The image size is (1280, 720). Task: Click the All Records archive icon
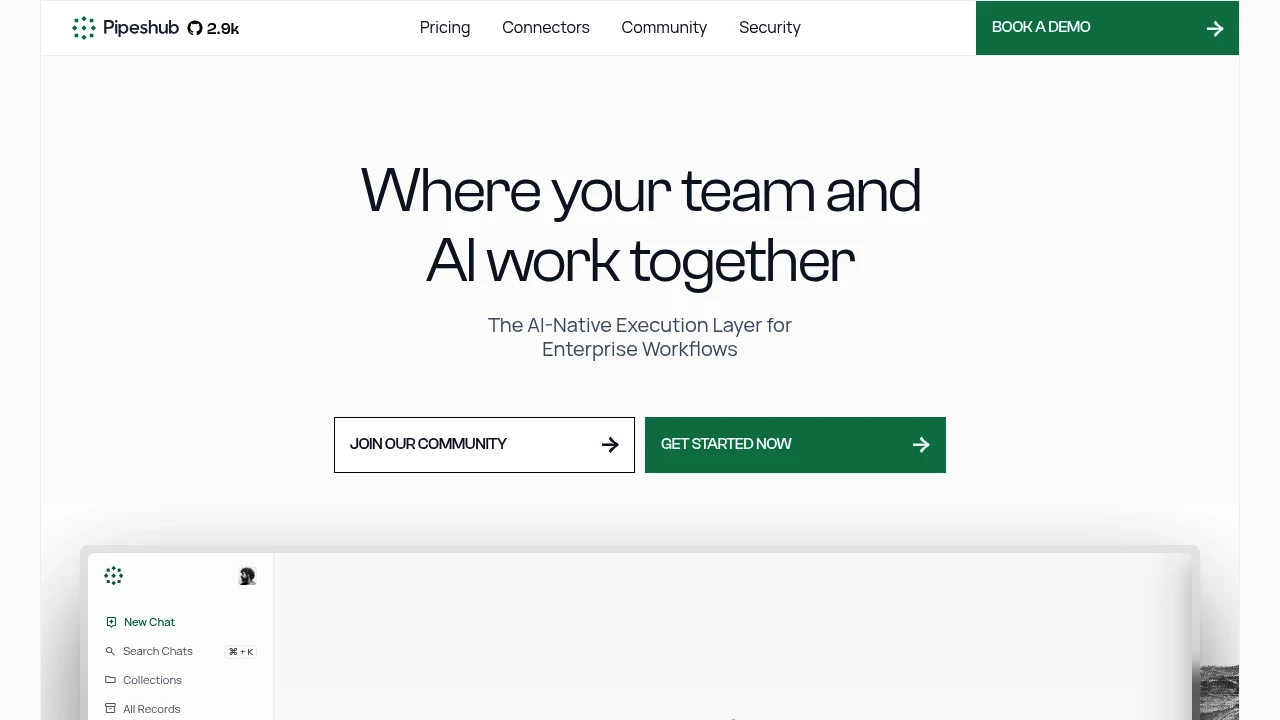coord(110,709)
